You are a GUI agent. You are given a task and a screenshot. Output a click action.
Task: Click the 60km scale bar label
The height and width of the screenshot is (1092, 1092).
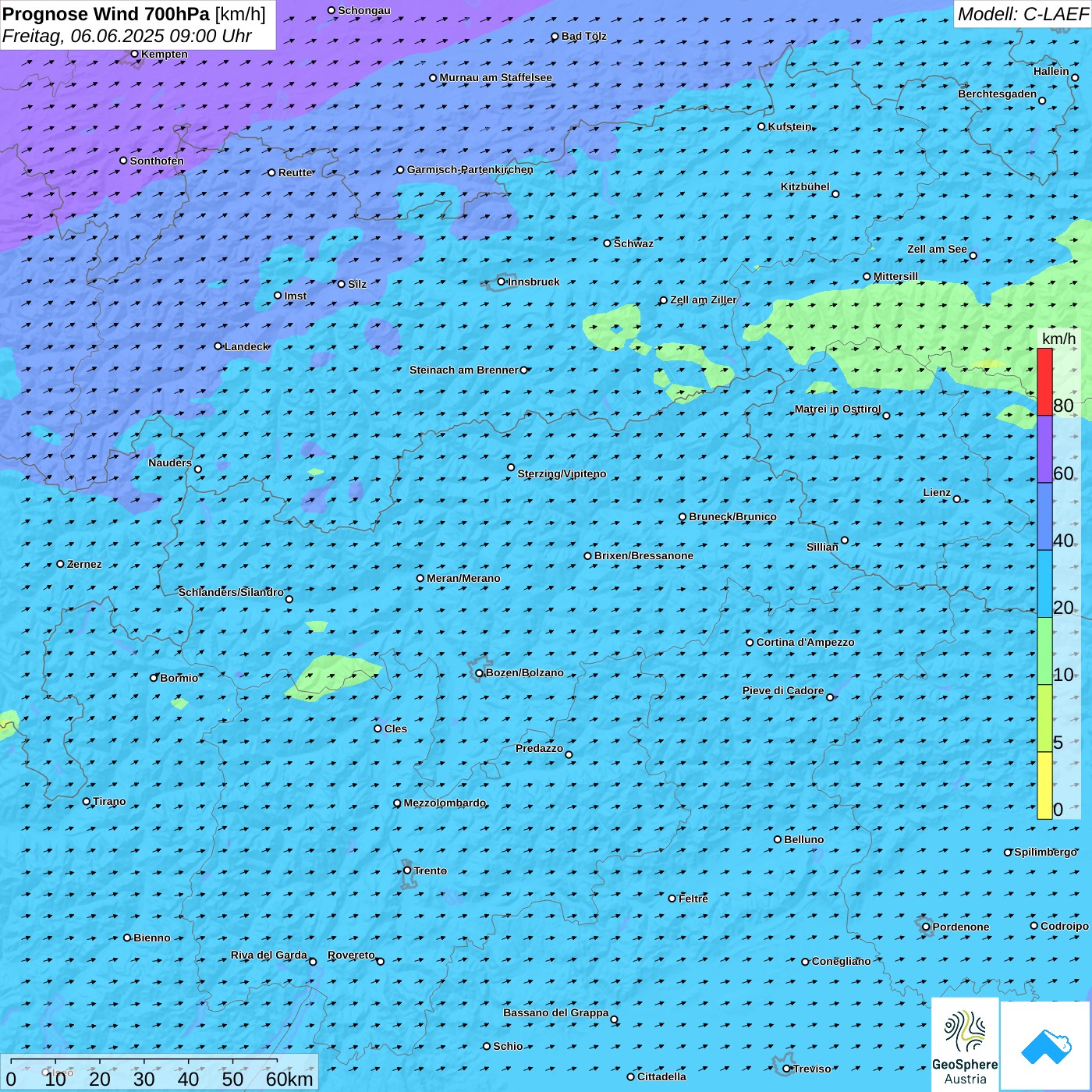[x=289, y=1079]
